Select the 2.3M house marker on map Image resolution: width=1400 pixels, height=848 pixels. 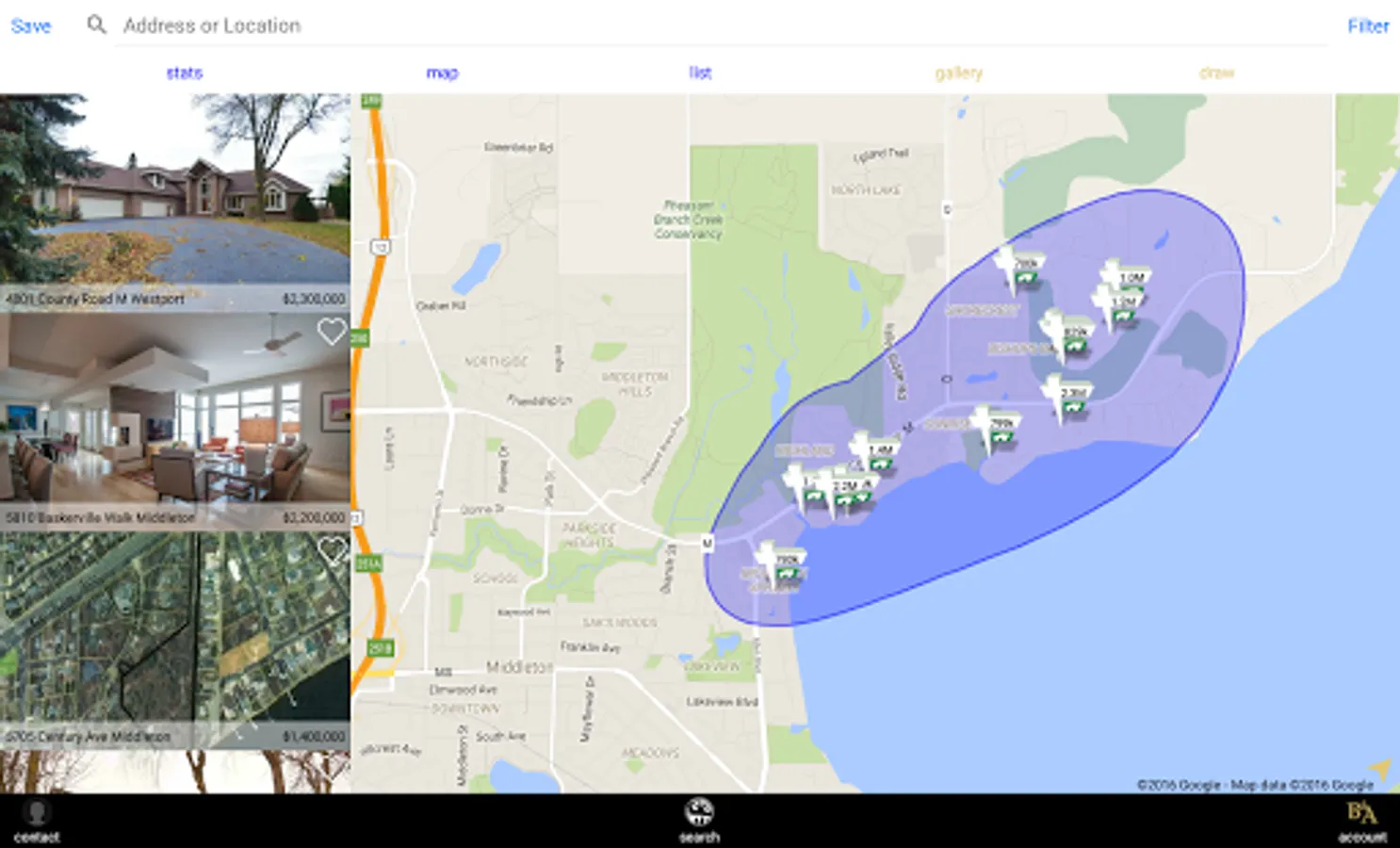coord(1068,398)
